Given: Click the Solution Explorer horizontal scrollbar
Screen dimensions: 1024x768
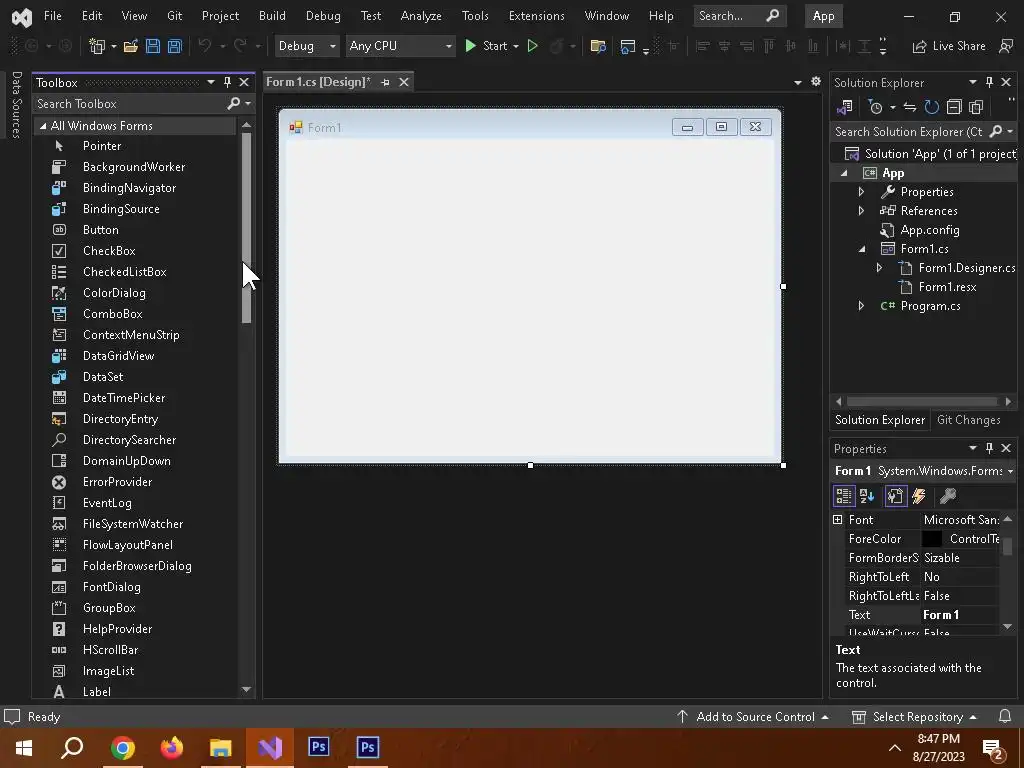Looking at the screenshot, I should (x=922, y=401).
